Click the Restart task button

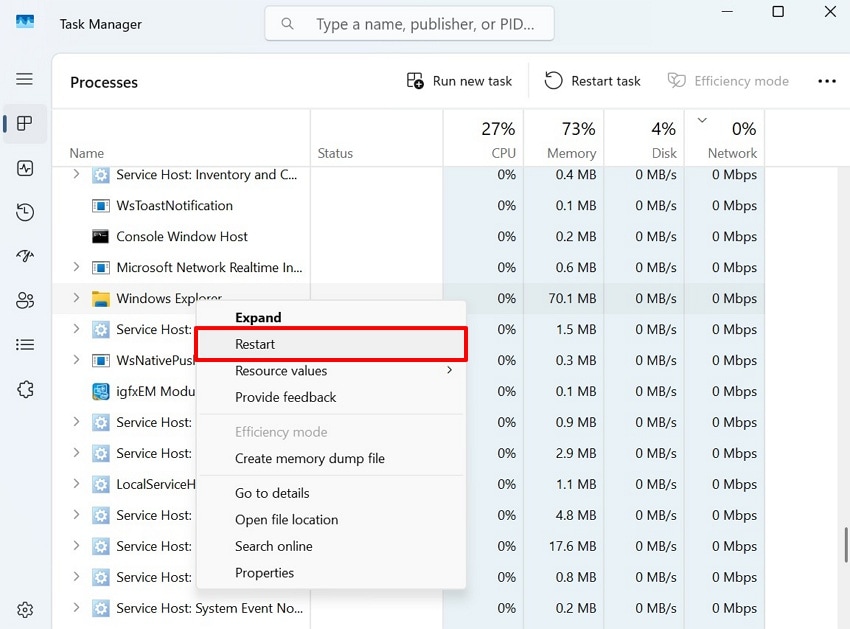tap(592, 81)
